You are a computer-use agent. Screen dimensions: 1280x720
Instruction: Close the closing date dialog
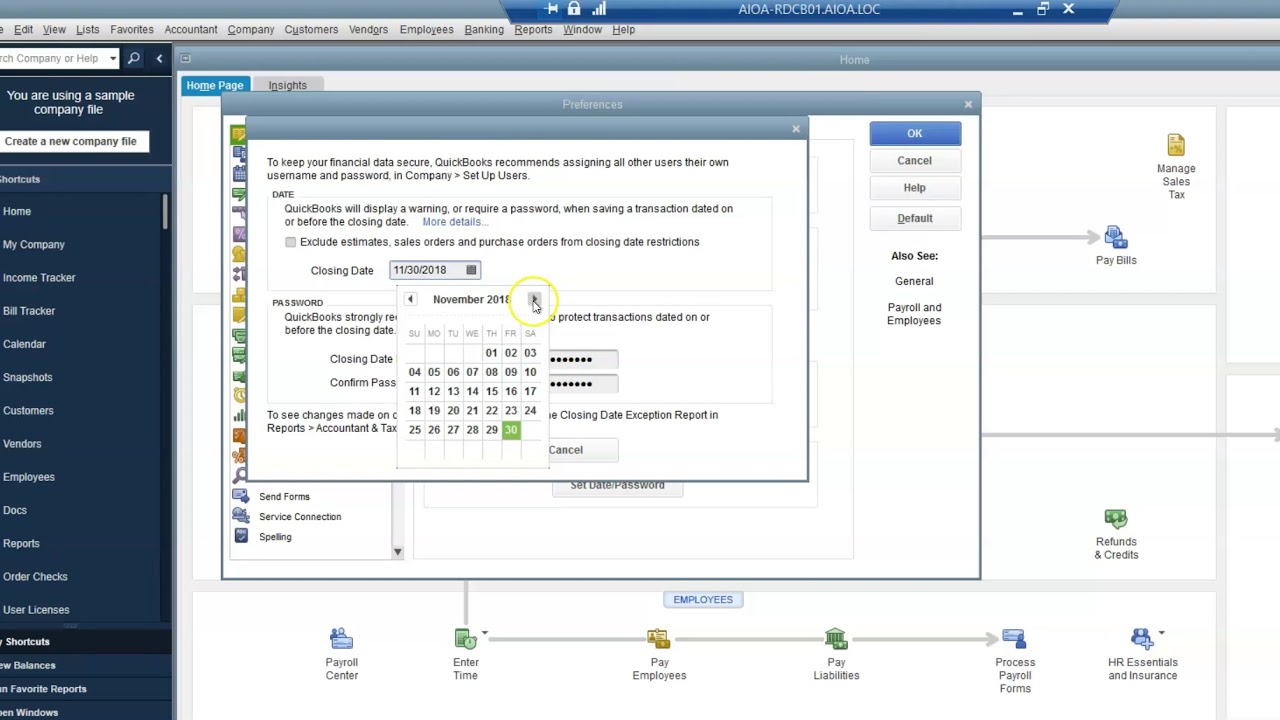point(796,128)
